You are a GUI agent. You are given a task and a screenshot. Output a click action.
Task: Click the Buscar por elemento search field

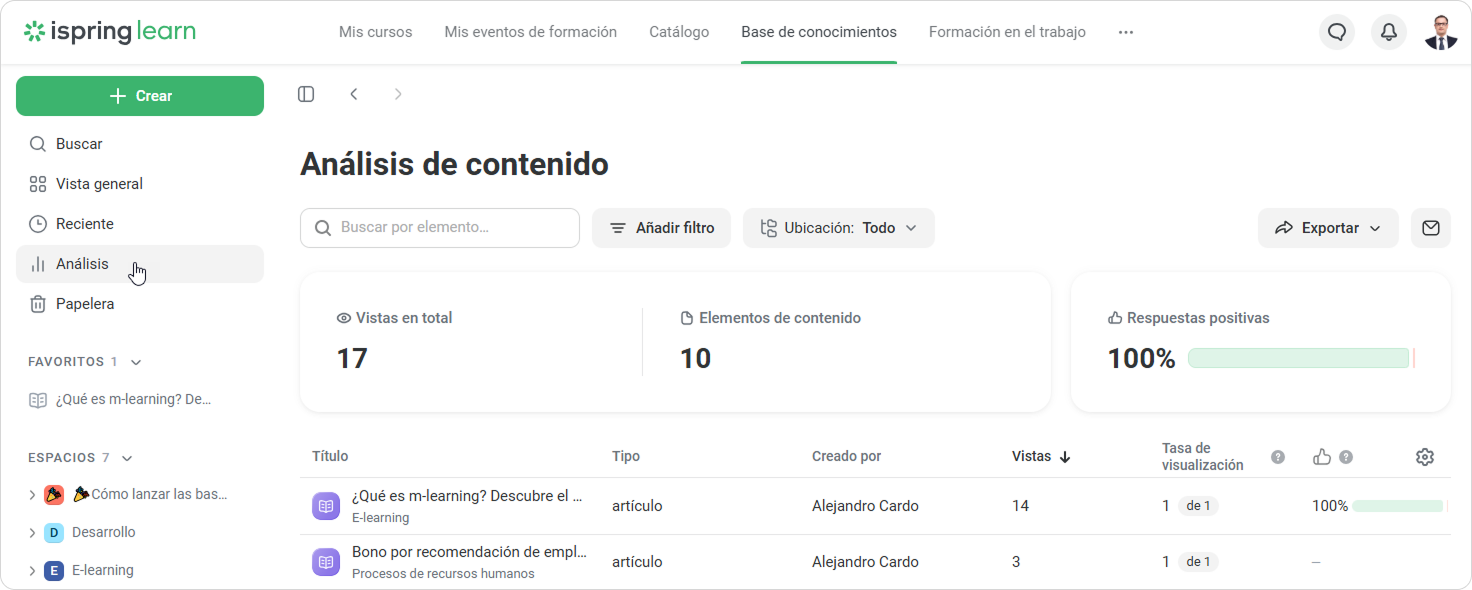point(440,228)
